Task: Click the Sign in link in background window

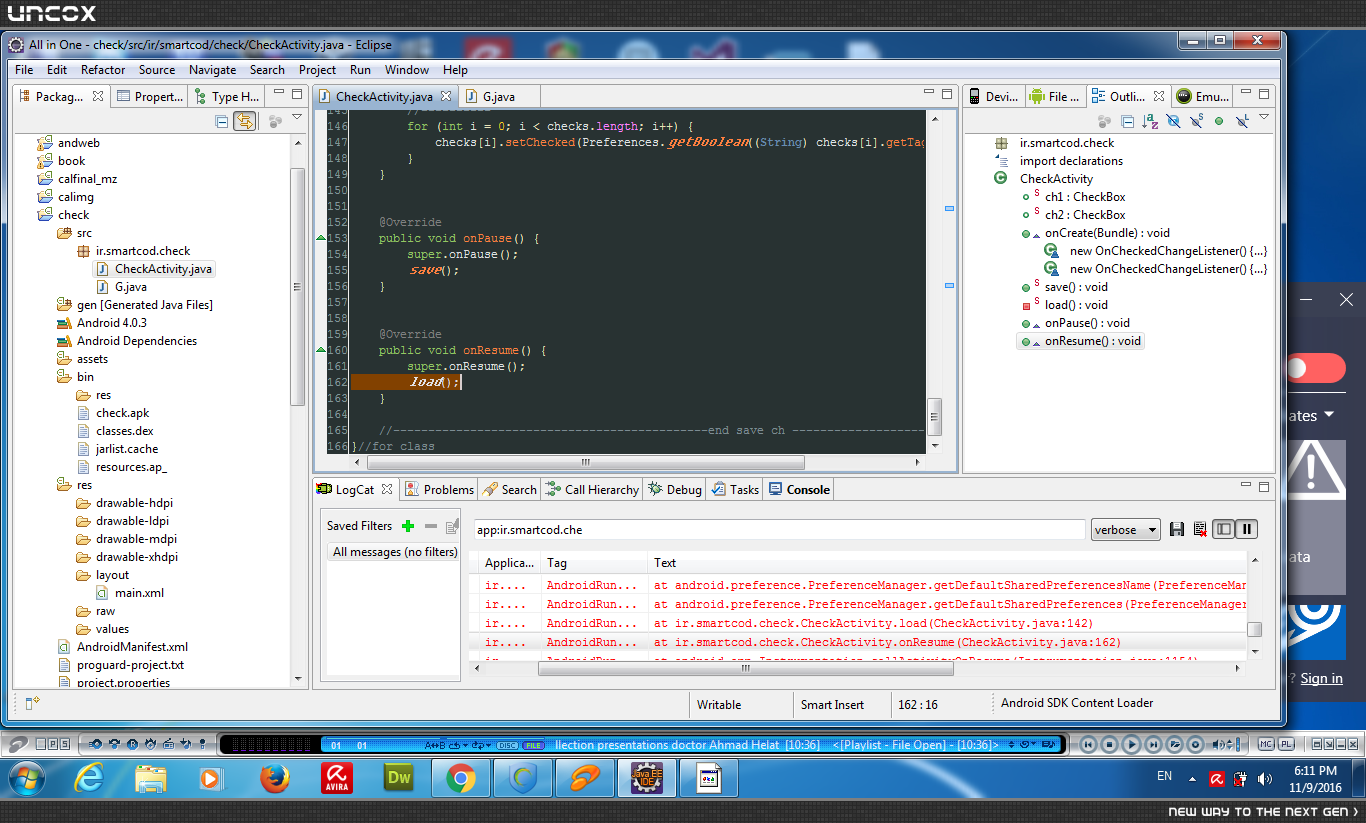Action: click(x=1322, y=678)
